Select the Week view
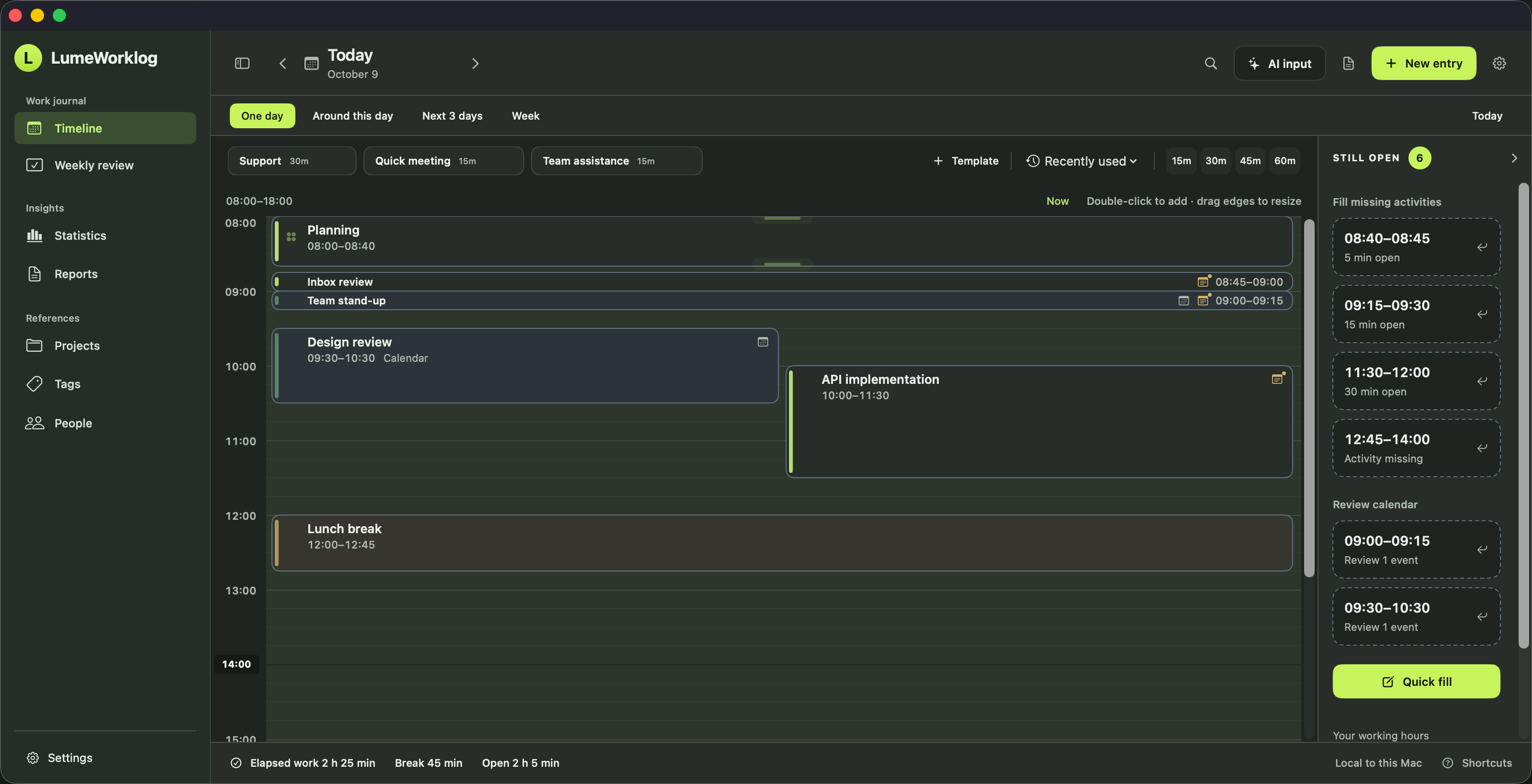 tap(525, 116)
